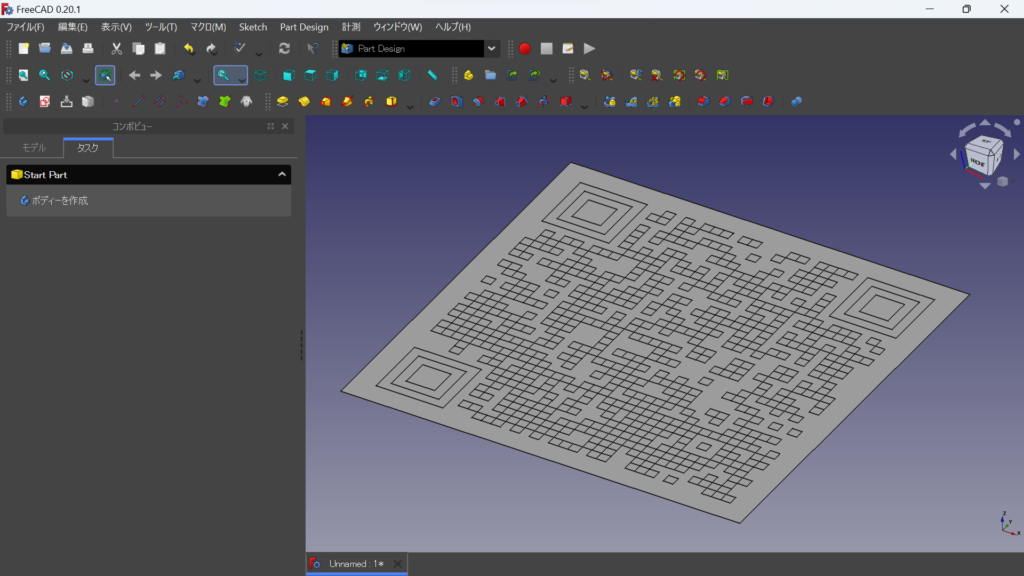Stop macro recording square button
This screenshot has height=576, width=1024.
(x=547, y=48)
